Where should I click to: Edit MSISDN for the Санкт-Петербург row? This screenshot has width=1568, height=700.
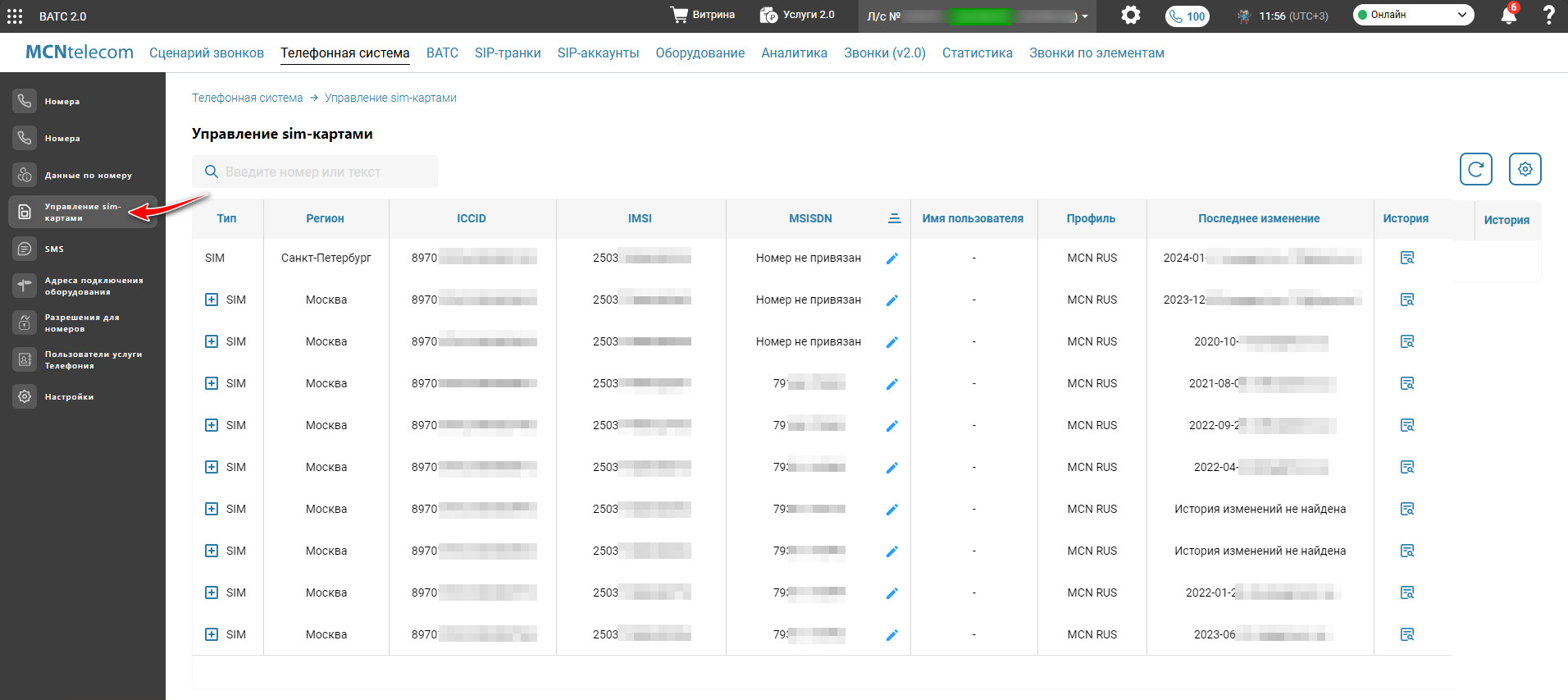[892, 258]
